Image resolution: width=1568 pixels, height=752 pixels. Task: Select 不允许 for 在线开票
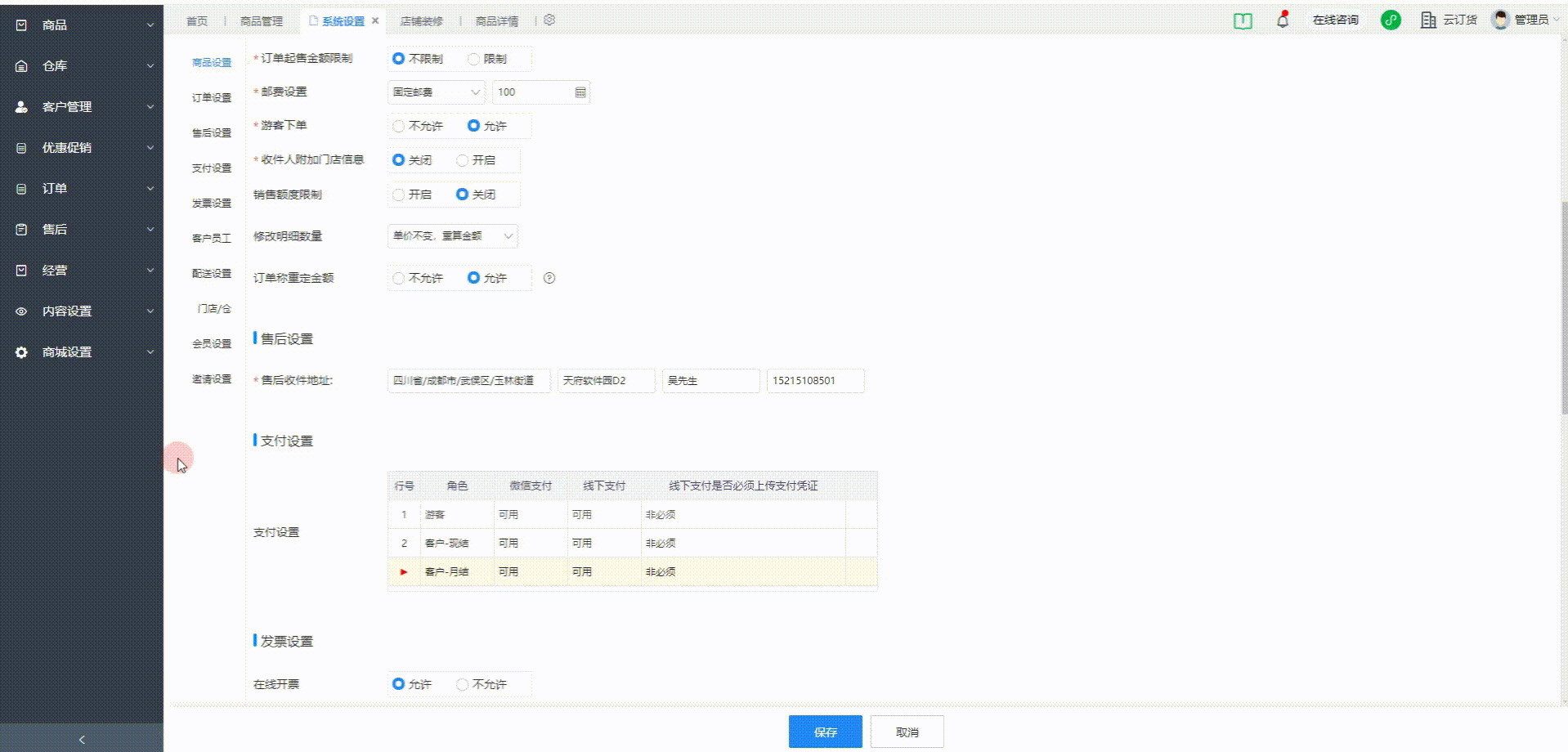(482, 684)
